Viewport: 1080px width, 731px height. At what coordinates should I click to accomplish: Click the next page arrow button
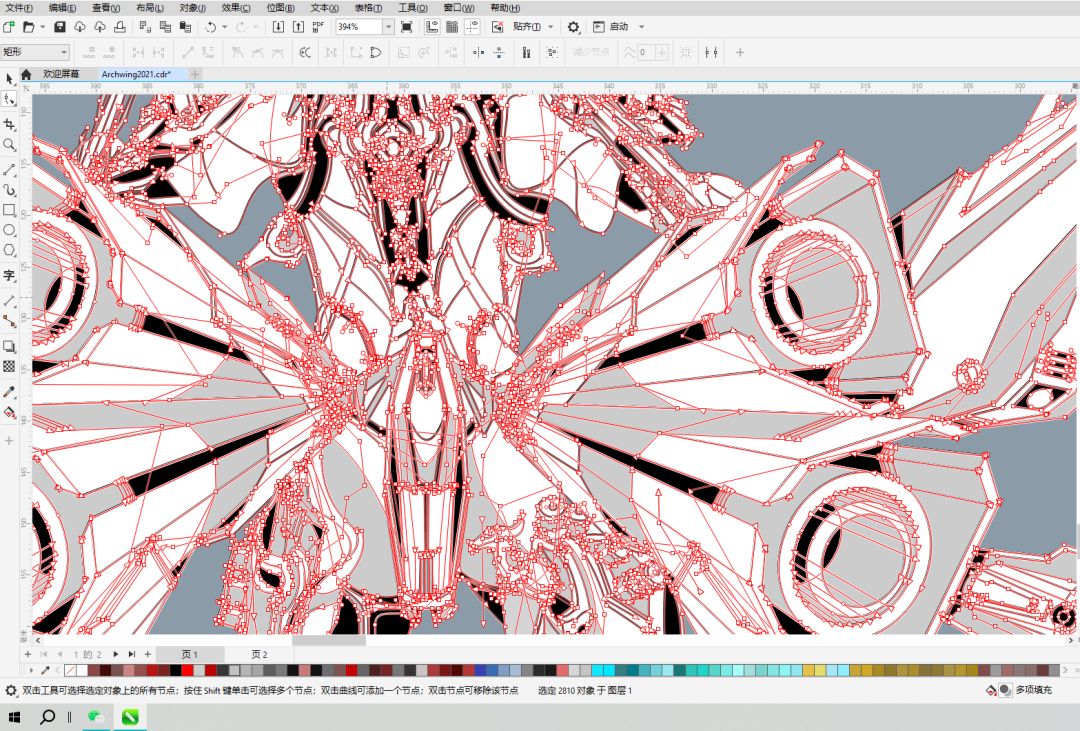tap(115, 654)
